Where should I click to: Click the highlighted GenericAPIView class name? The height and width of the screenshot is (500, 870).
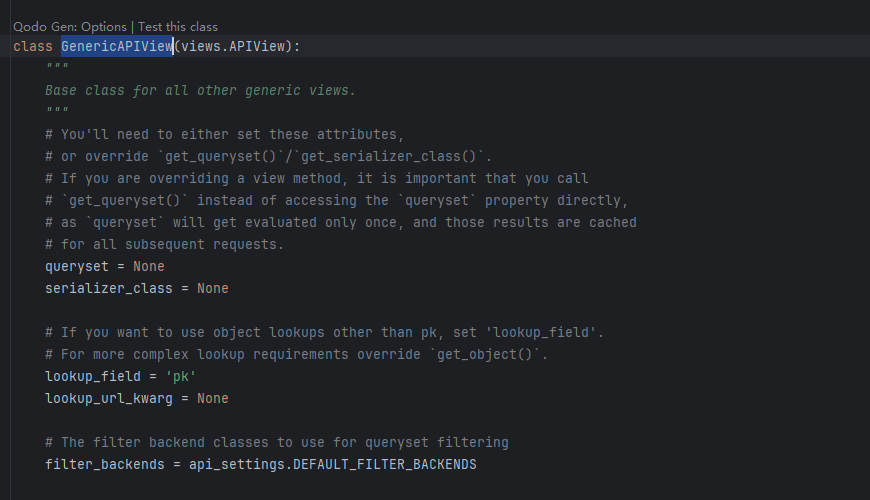[x=116, y=47]
